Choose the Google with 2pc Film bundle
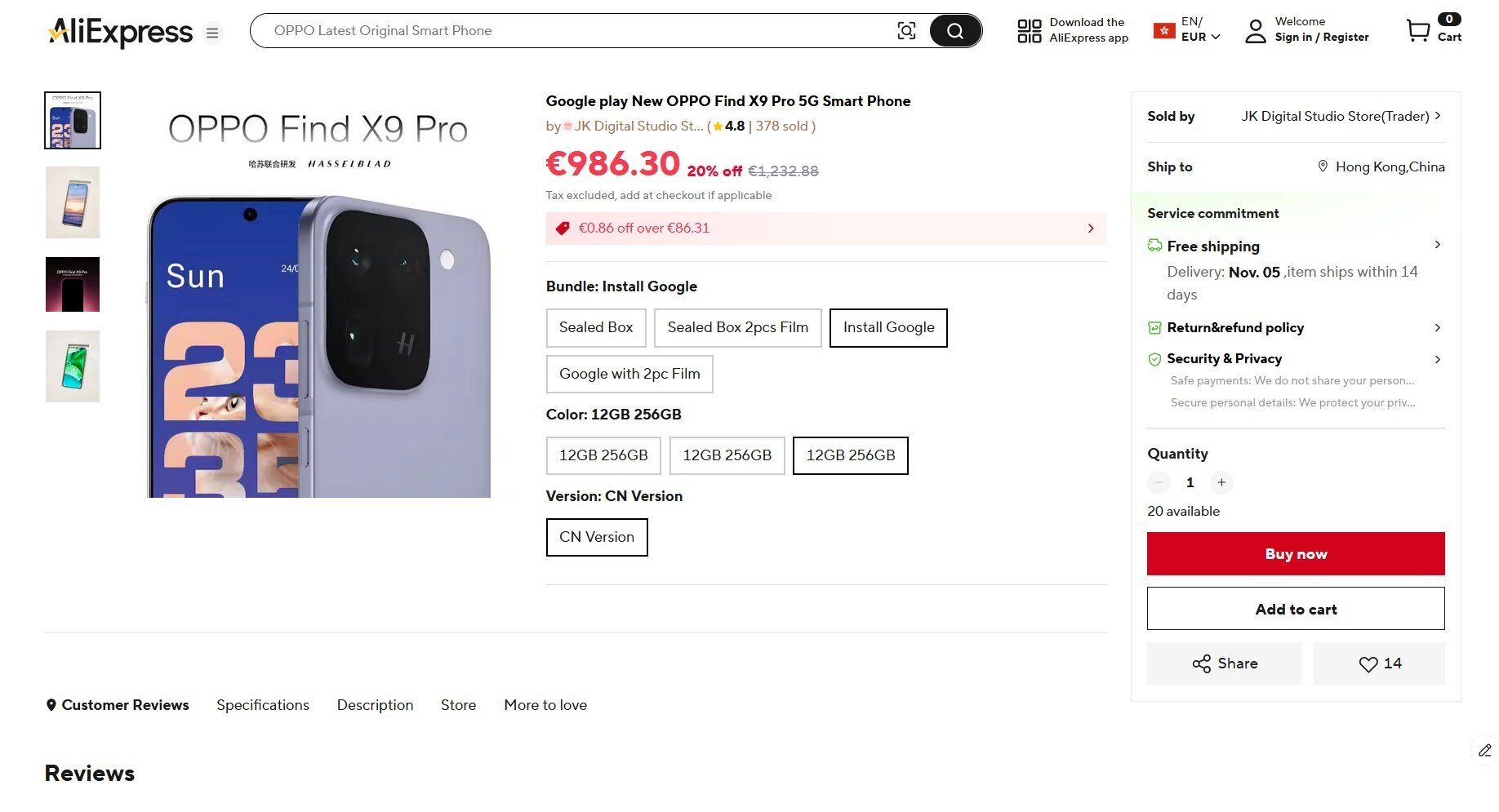This screenshot has width=1499, height=812. tap(629, 375)
